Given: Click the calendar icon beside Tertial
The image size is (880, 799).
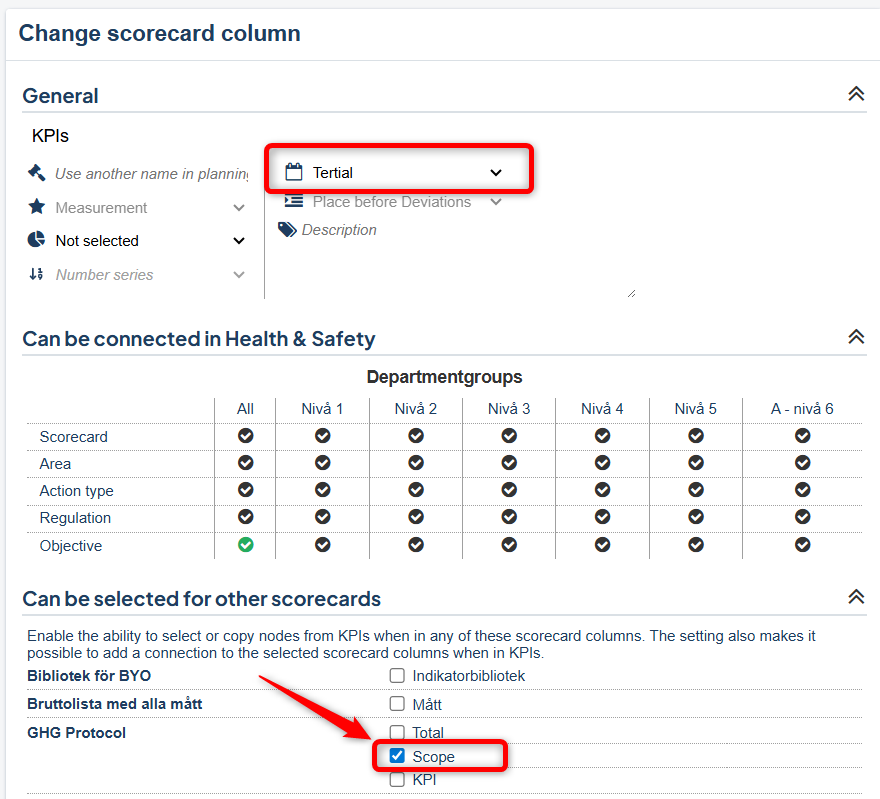Looking at the screenshot, I should pyautogui.click(x=293, y=172).
